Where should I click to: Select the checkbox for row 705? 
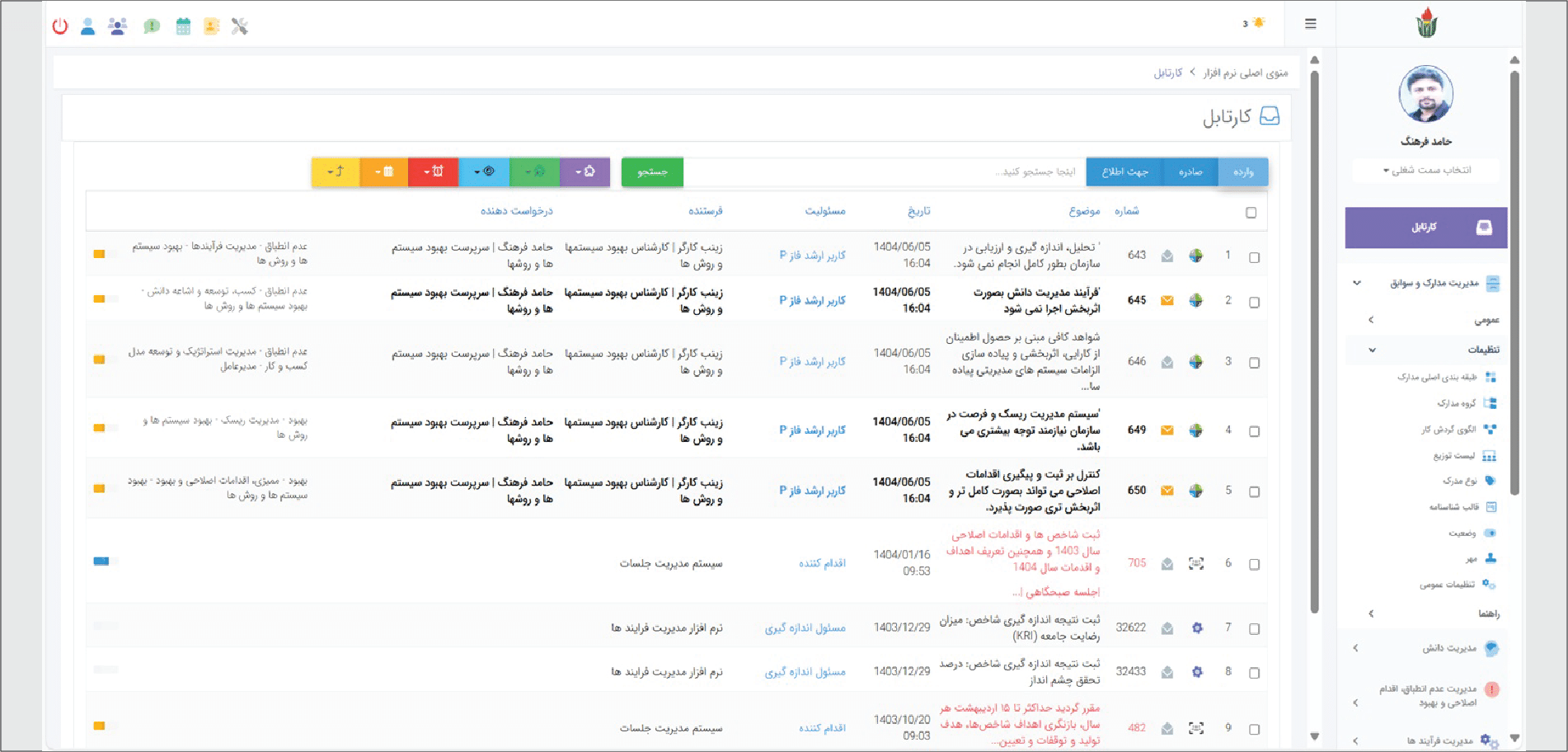(1254, 565)
